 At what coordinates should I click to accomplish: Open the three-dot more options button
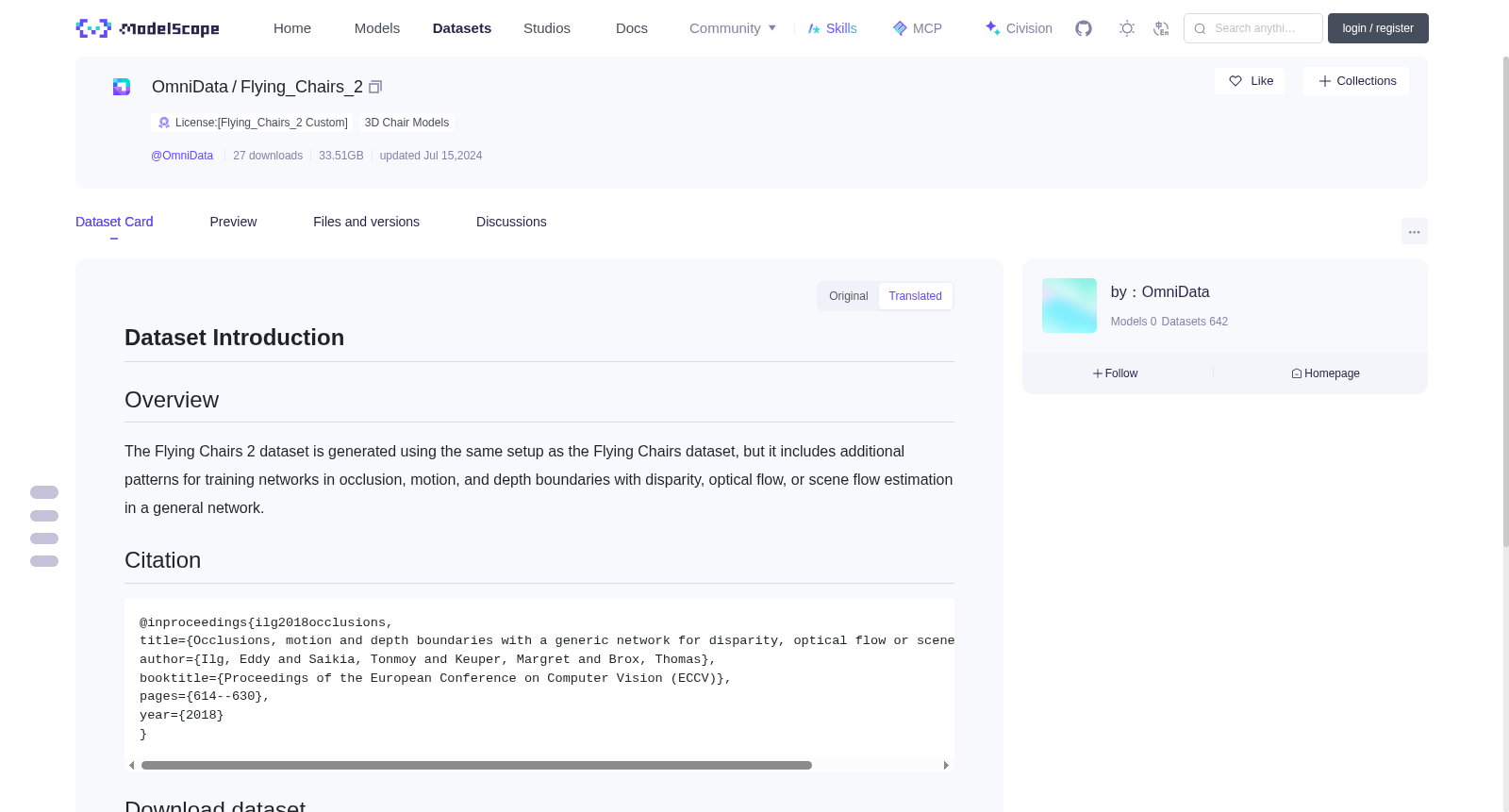(1414, 231)
